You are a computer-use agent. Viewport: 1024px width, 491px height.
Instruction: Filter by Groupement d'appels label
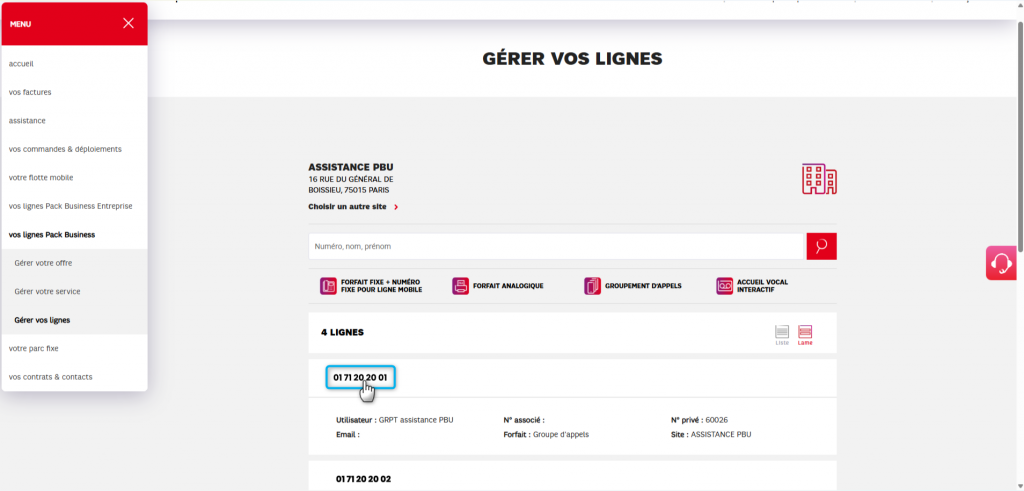pyautogui.click(x=643, y=286)
